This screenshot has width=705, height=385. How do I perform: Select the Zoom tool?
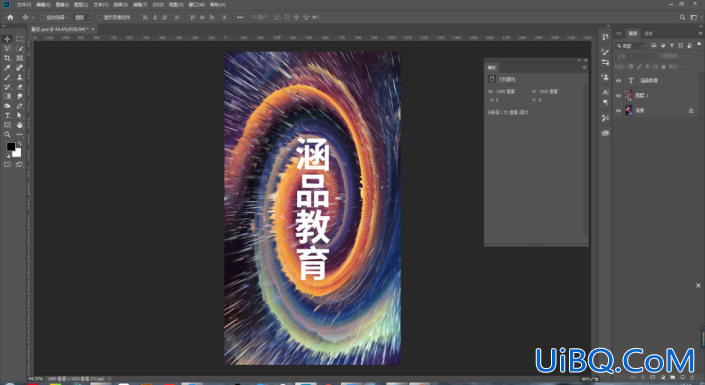(7, 134)
